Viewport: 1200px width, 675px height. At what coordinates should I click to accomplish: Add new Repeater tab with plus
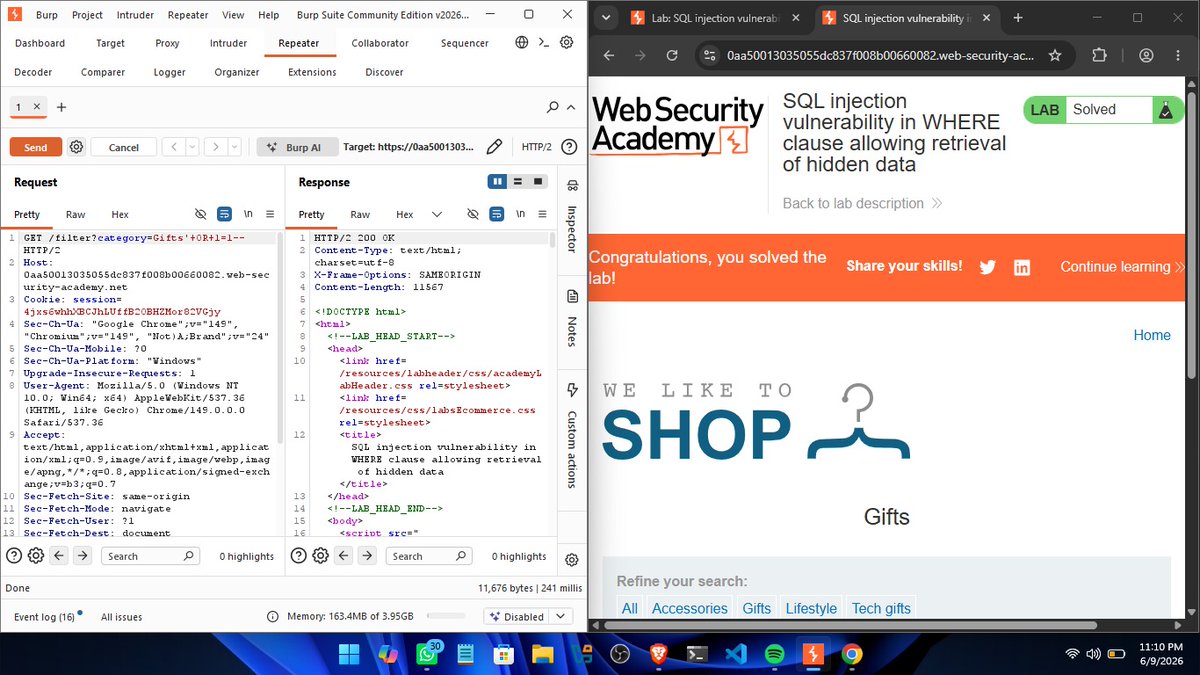point(61,107)
